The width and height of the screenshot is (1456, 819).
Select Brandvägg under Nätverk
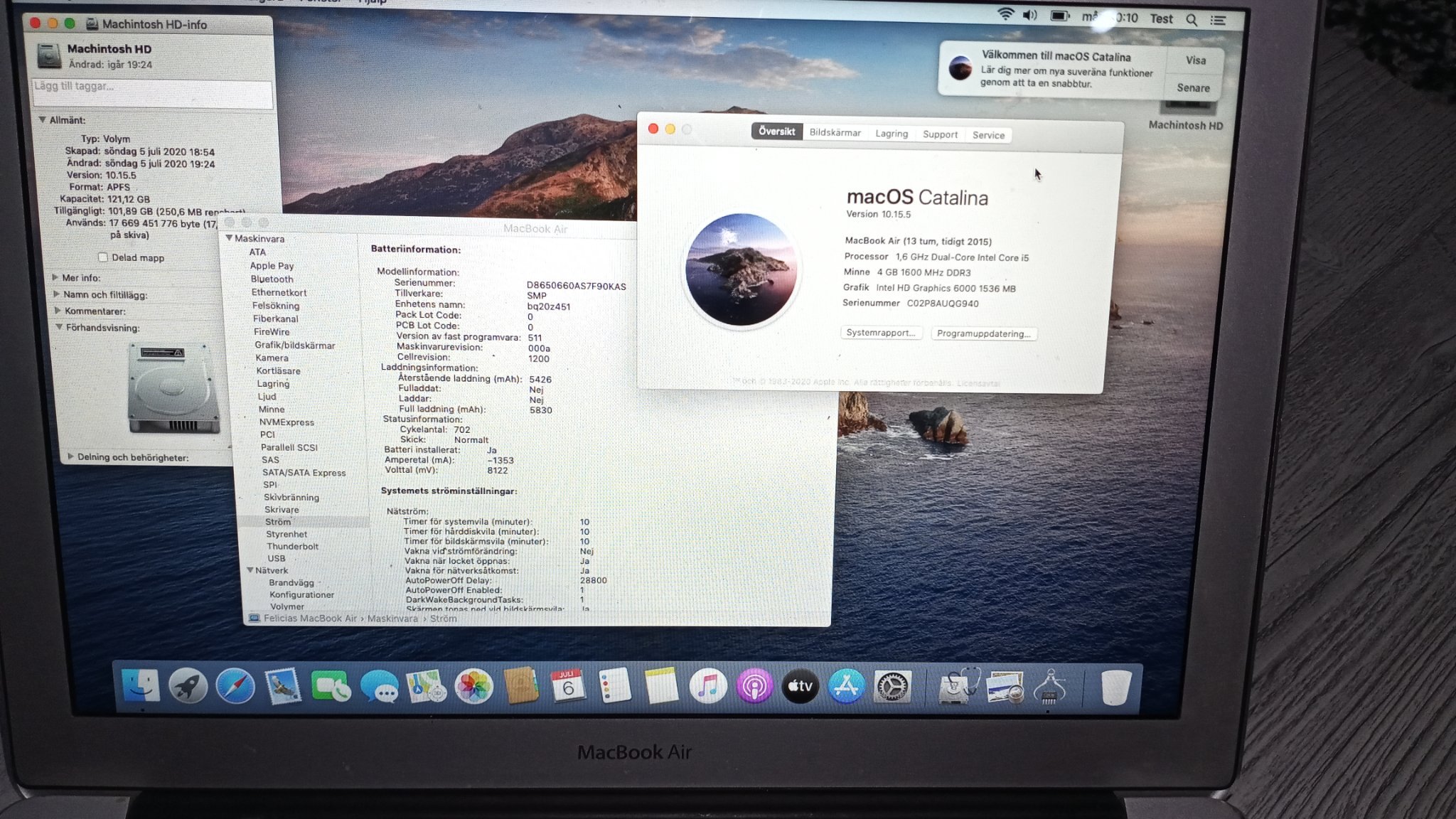(x=291, y=582)
